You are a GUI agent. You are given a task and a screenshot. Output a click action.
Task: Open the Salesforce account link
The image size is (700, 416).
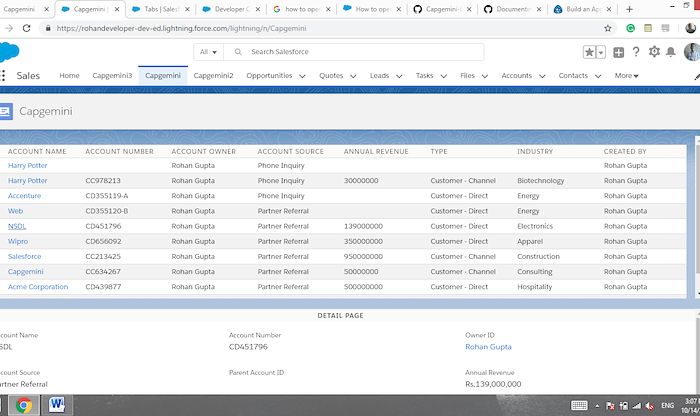(x=25, y=256)
